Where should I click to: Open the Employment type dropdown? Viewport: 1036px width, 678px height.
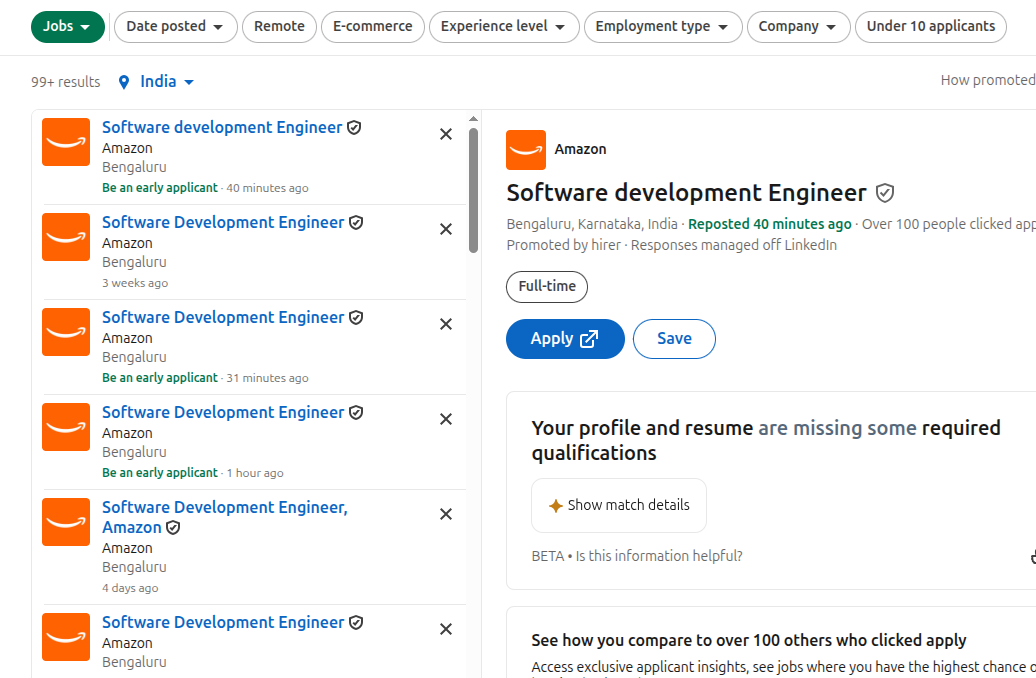pyautogui.click(x=663, y=26)
